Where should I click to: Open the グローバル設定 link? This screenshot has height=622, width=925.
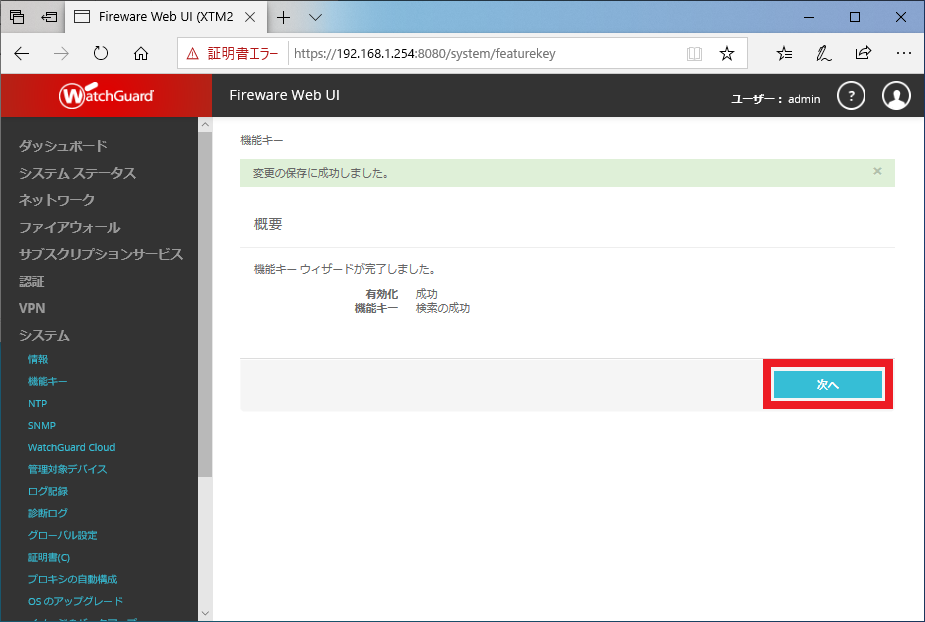click(x=63, y=535)
